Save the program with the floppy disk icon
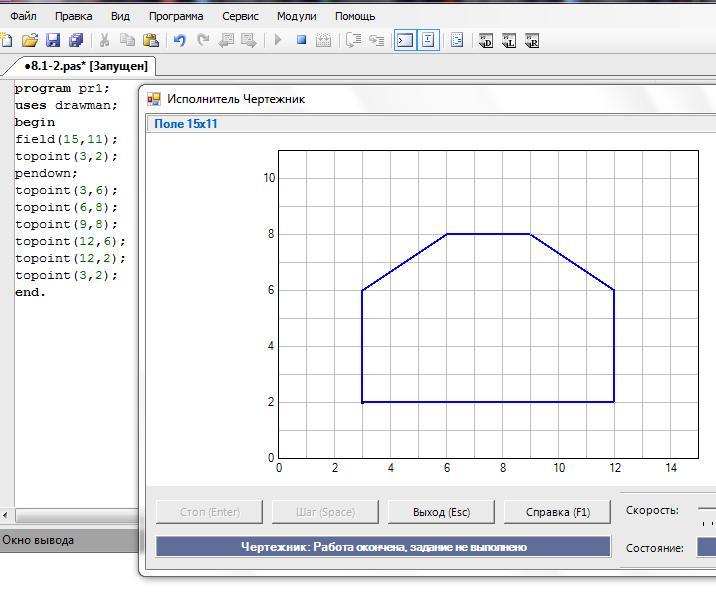The image size is (716, 606). [53, 41]
